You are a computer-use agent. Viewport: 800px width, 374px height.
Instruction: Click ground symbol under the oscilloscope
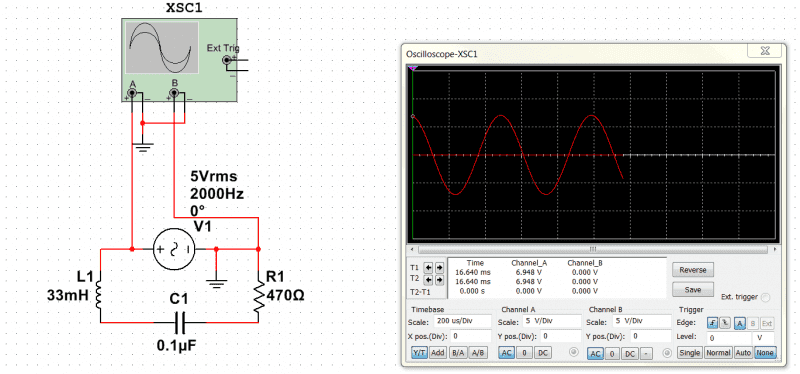(143, 148)
